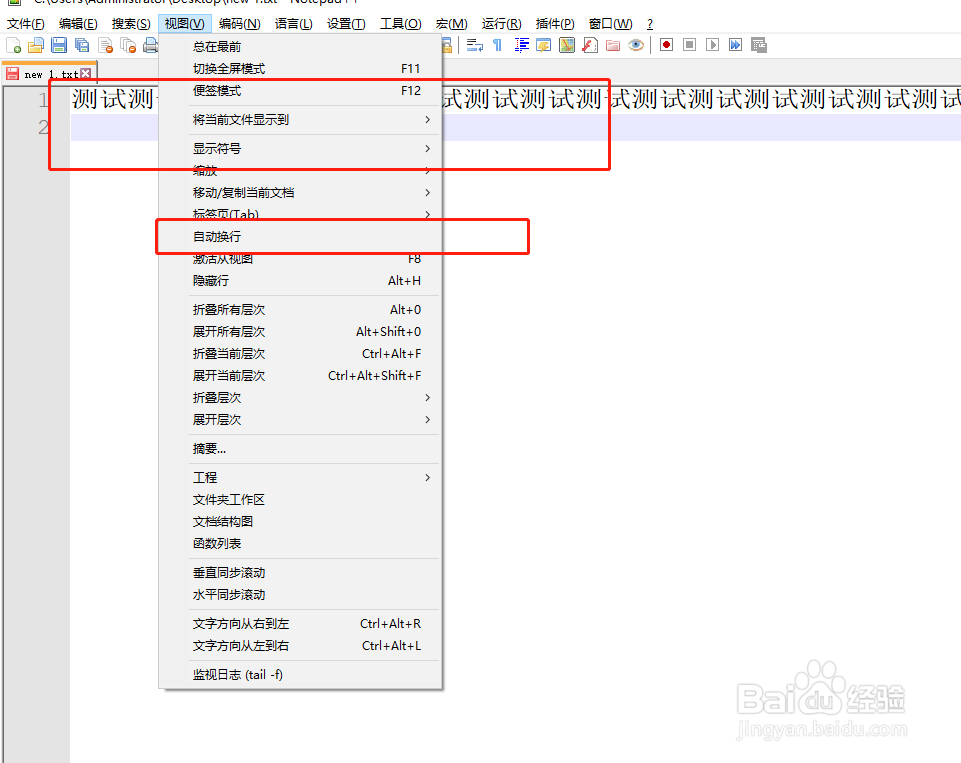Open a file using the Open folder icon
The image size is (961, 763).
click(36, 44)
